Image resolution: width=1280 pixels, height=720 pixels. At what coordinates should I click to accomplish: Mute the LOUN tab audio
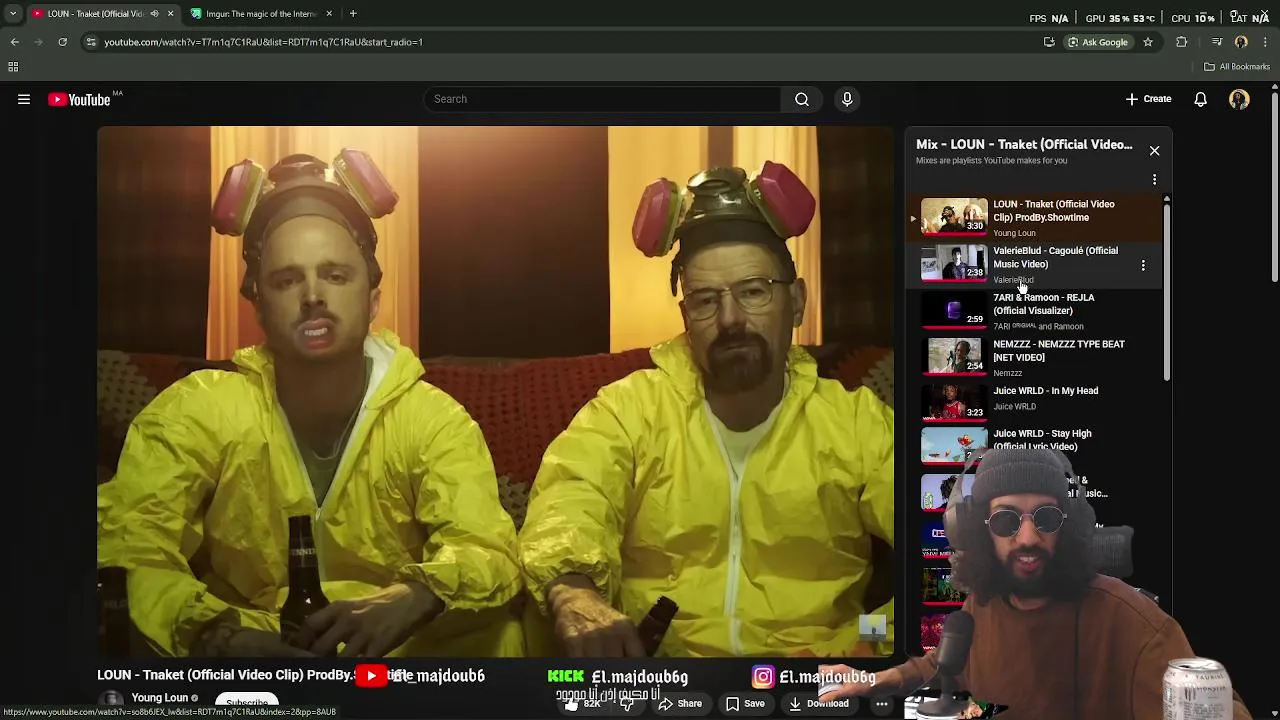tap(154, 14)
